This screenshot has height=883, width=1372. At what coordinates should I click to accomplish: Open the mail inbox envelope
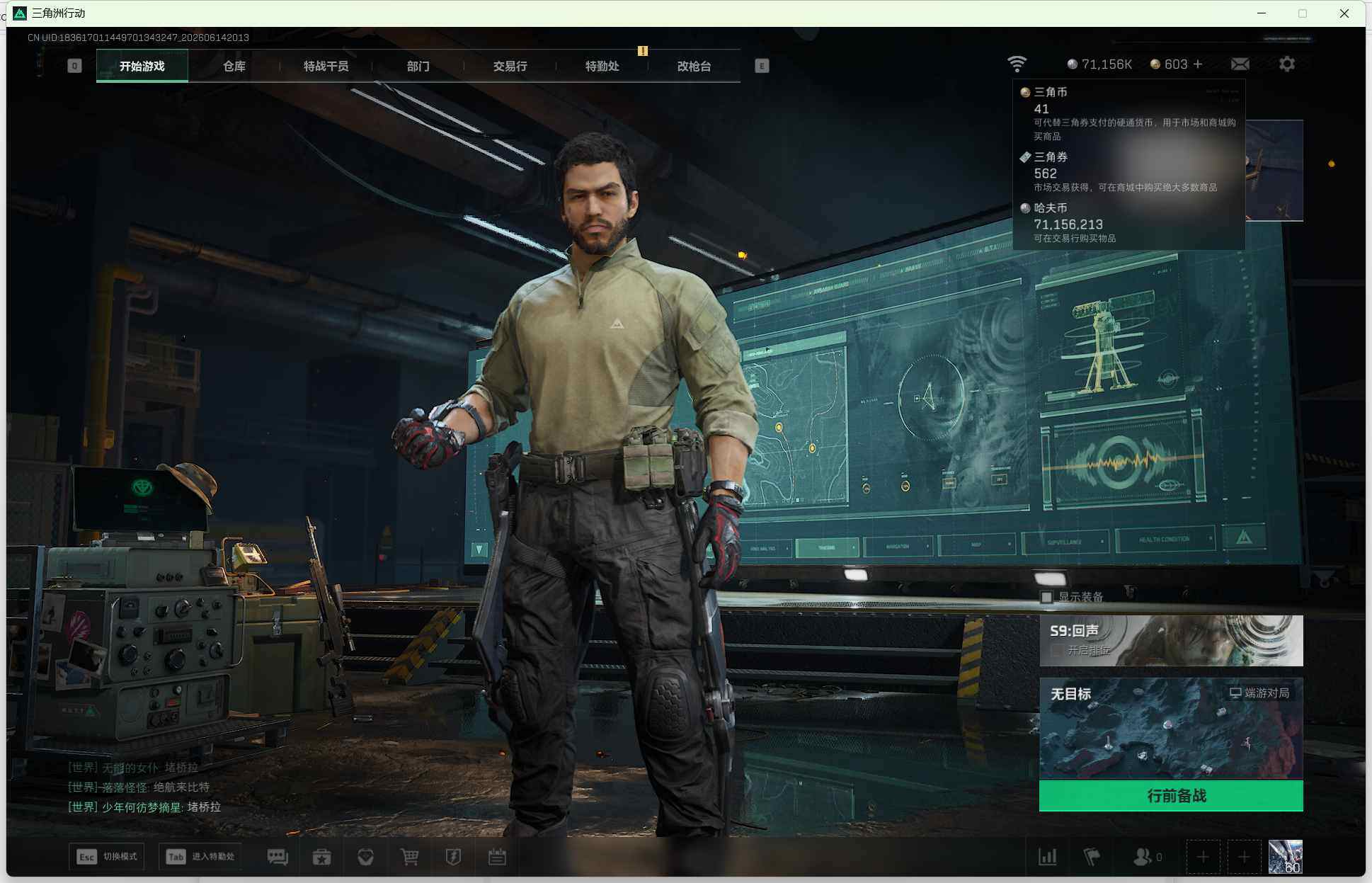click(1240, 64)
